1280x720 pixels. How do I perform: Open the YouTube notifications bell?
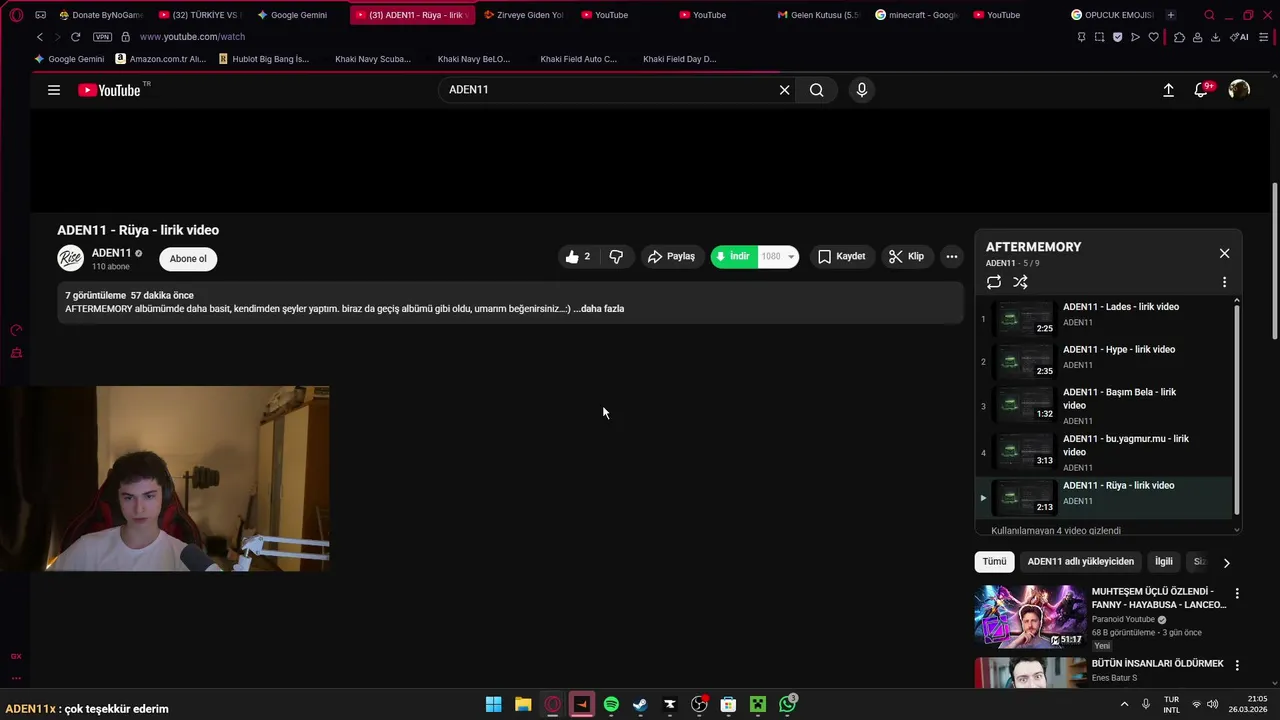click(x=1202, y=90)
